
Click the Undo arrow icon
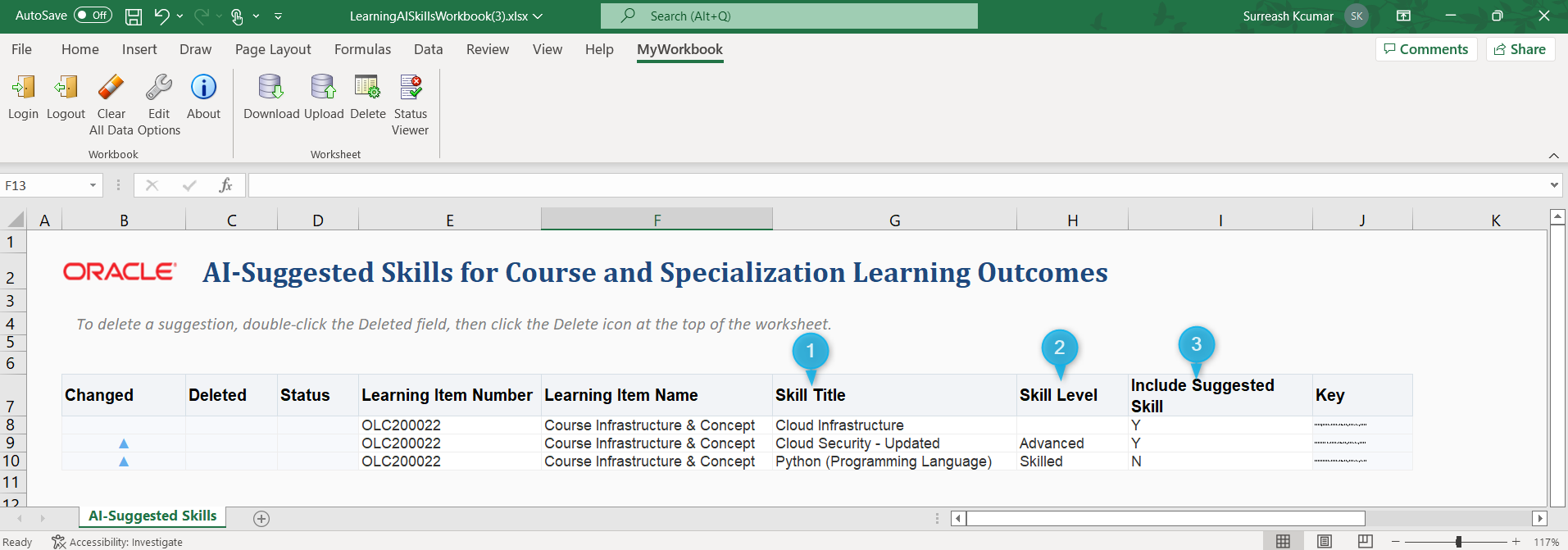pyautogui.click(x=161, y=16)
